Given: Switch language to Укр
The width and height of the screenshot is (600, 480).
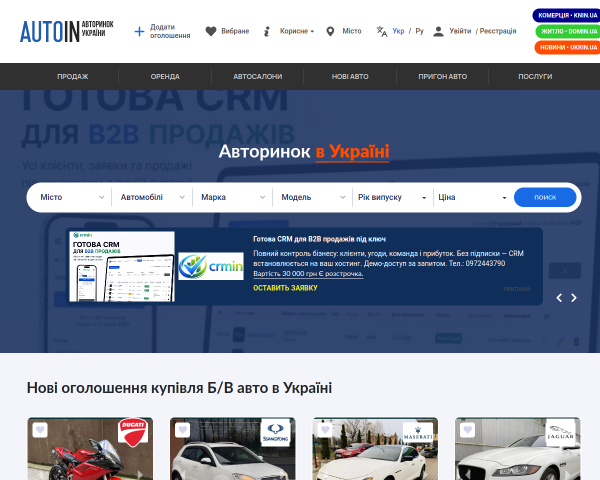Looking at the screenshot, I should pos(398,31).
